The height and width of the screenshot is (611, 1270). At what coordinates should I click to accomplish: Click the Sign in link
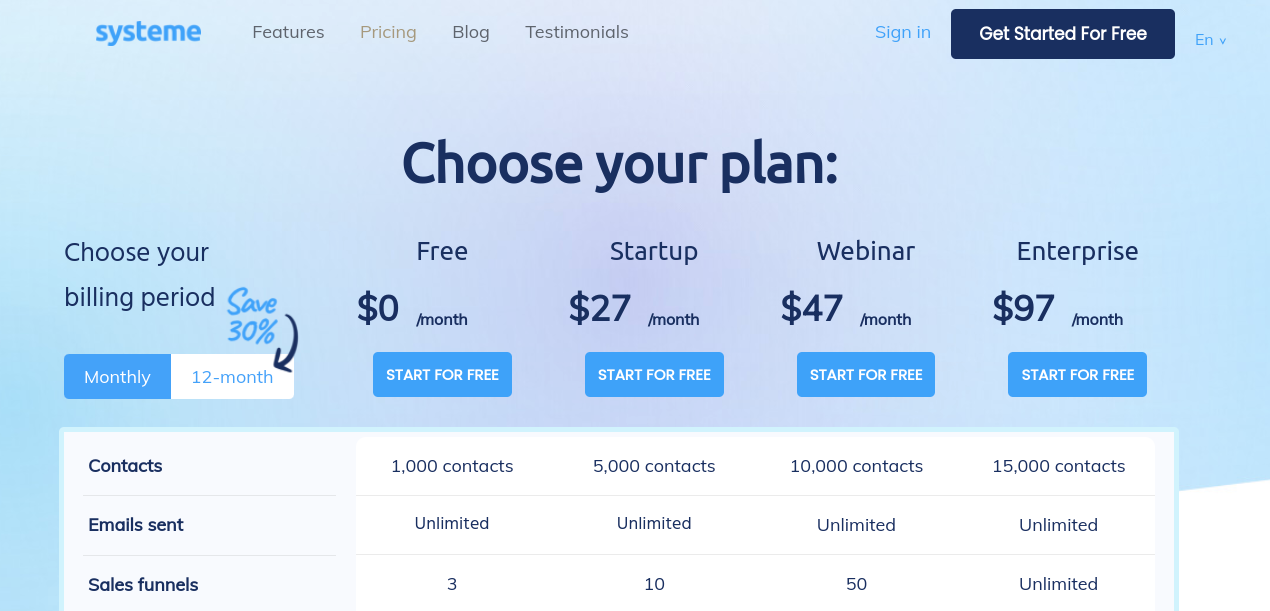pyautogui.click(x=903, y=32)
